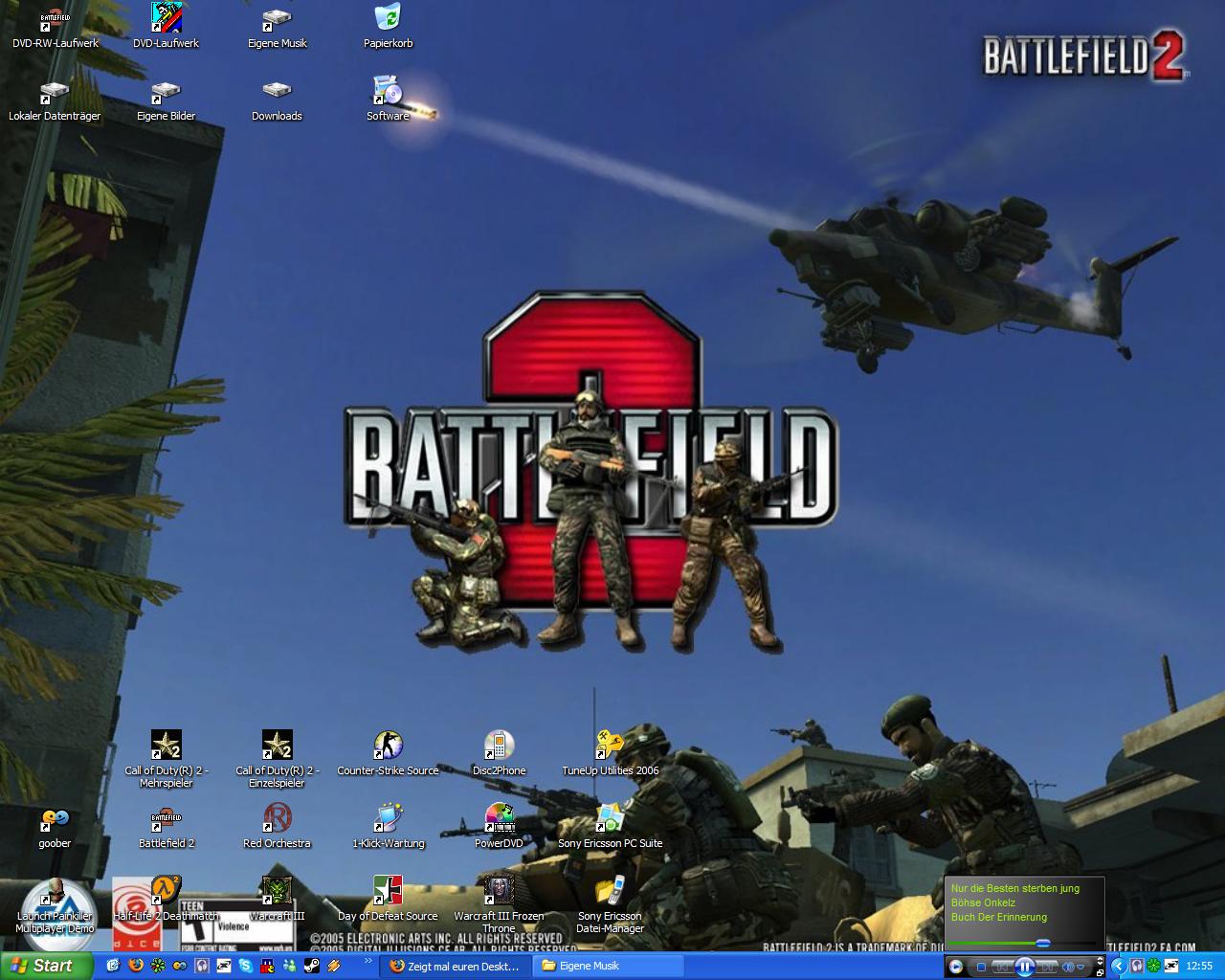Click the Windows Start button
The image size is (1225, 980).
click(47, 966)
